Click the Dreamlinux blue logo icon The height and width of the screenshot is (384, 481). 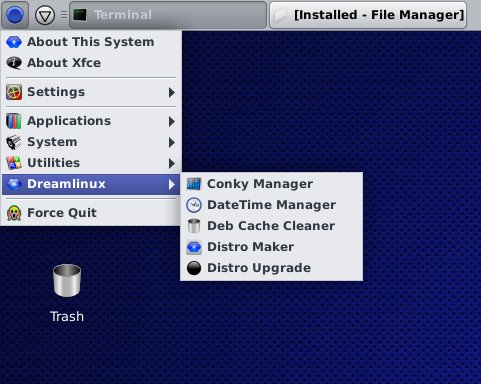[14, 184]
